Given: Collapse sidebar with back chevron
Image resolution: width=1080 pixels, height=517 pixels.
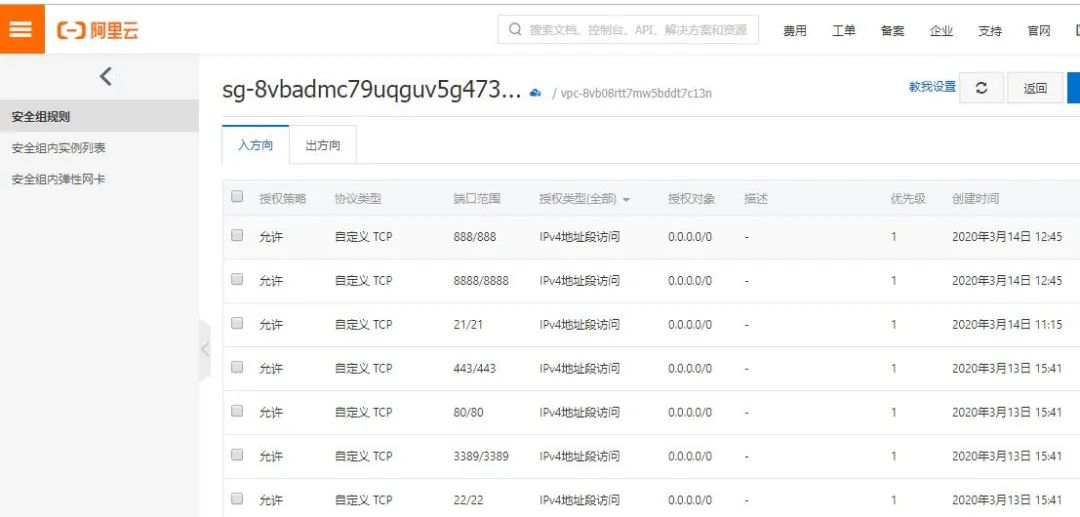Looking at the screenshot, I should click(105, 76).
